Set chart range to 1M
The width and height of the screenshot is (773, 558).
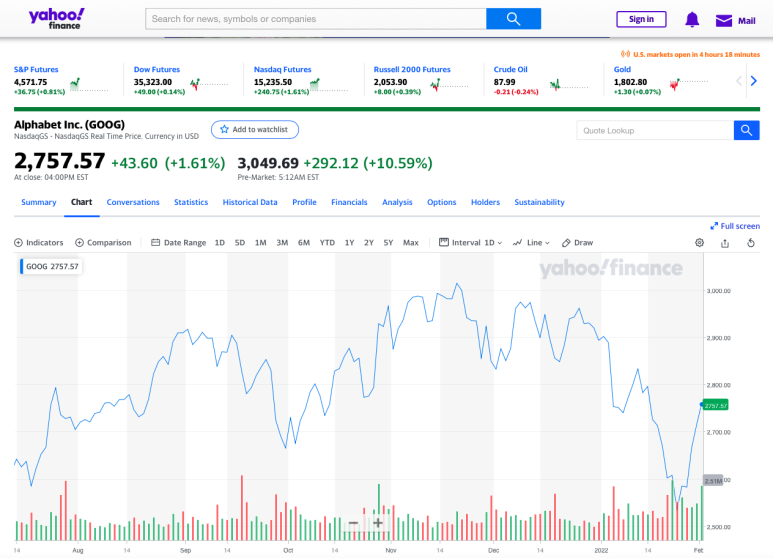tap(260, 243)
